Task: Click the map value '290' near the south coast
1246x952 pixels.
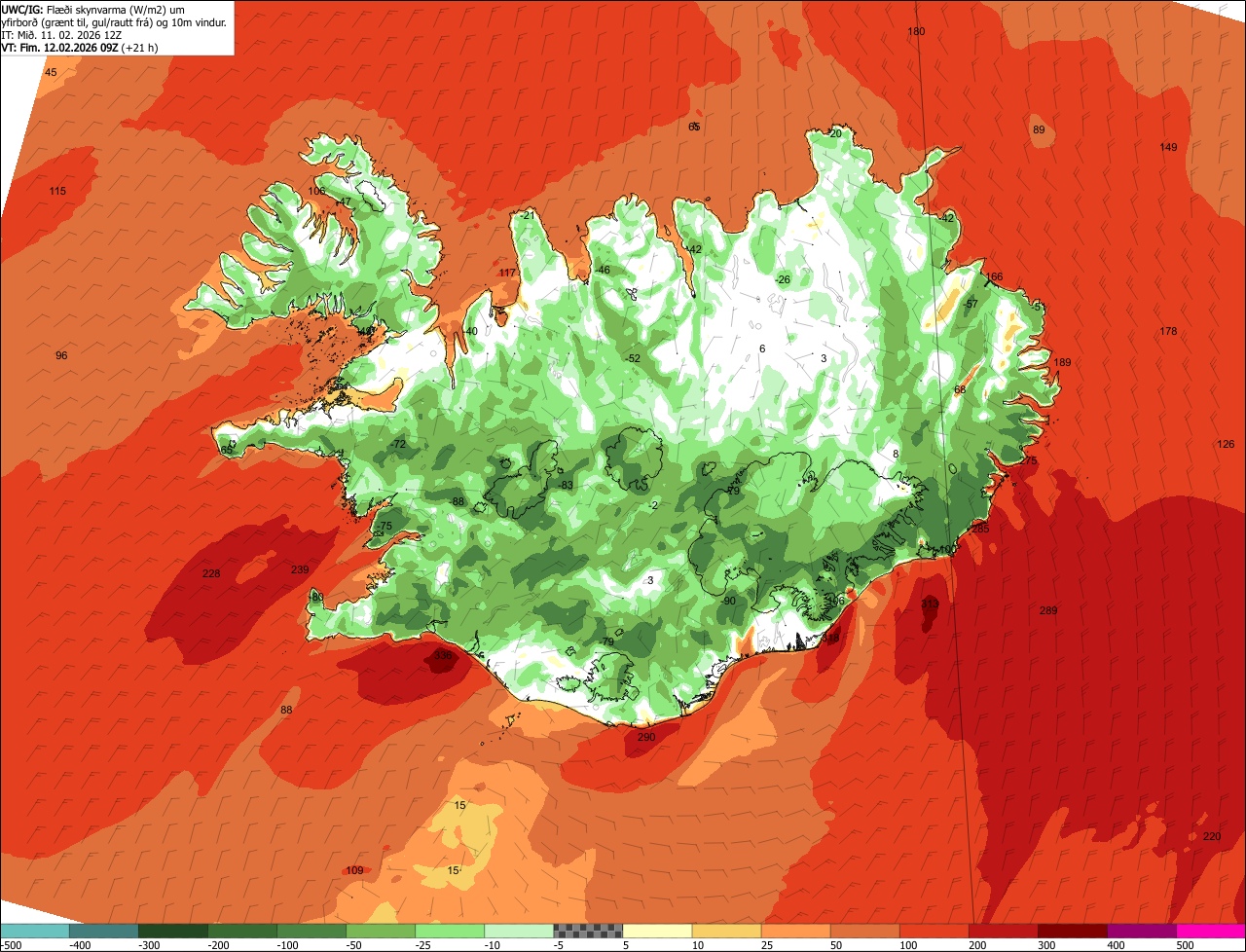Action: point(646,737)
